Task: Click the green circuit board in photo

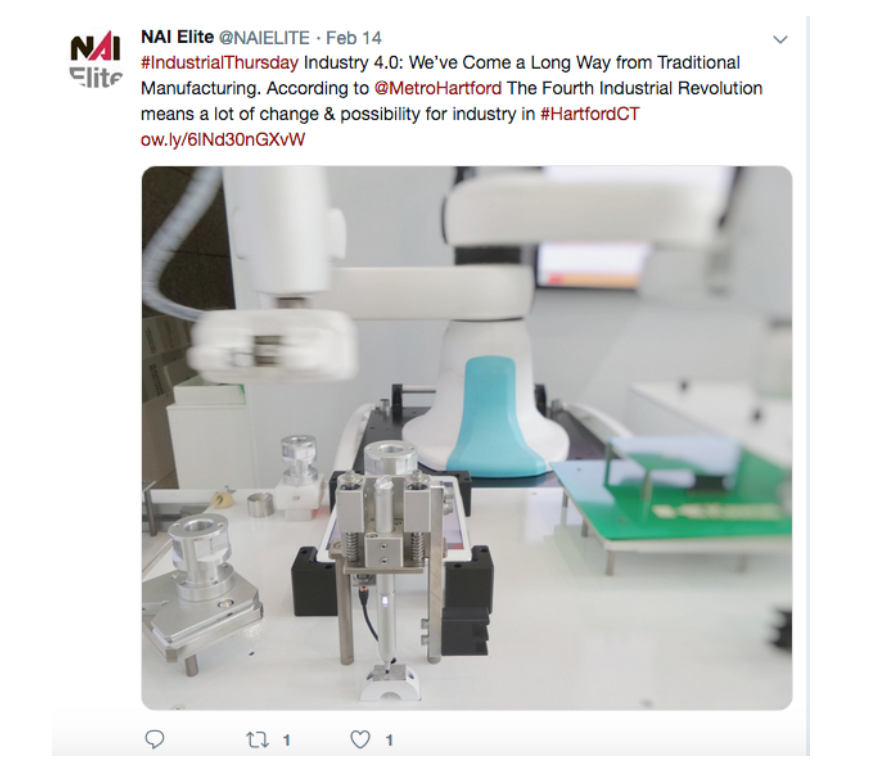Action: pyautogui.click(x=672, y=499)
